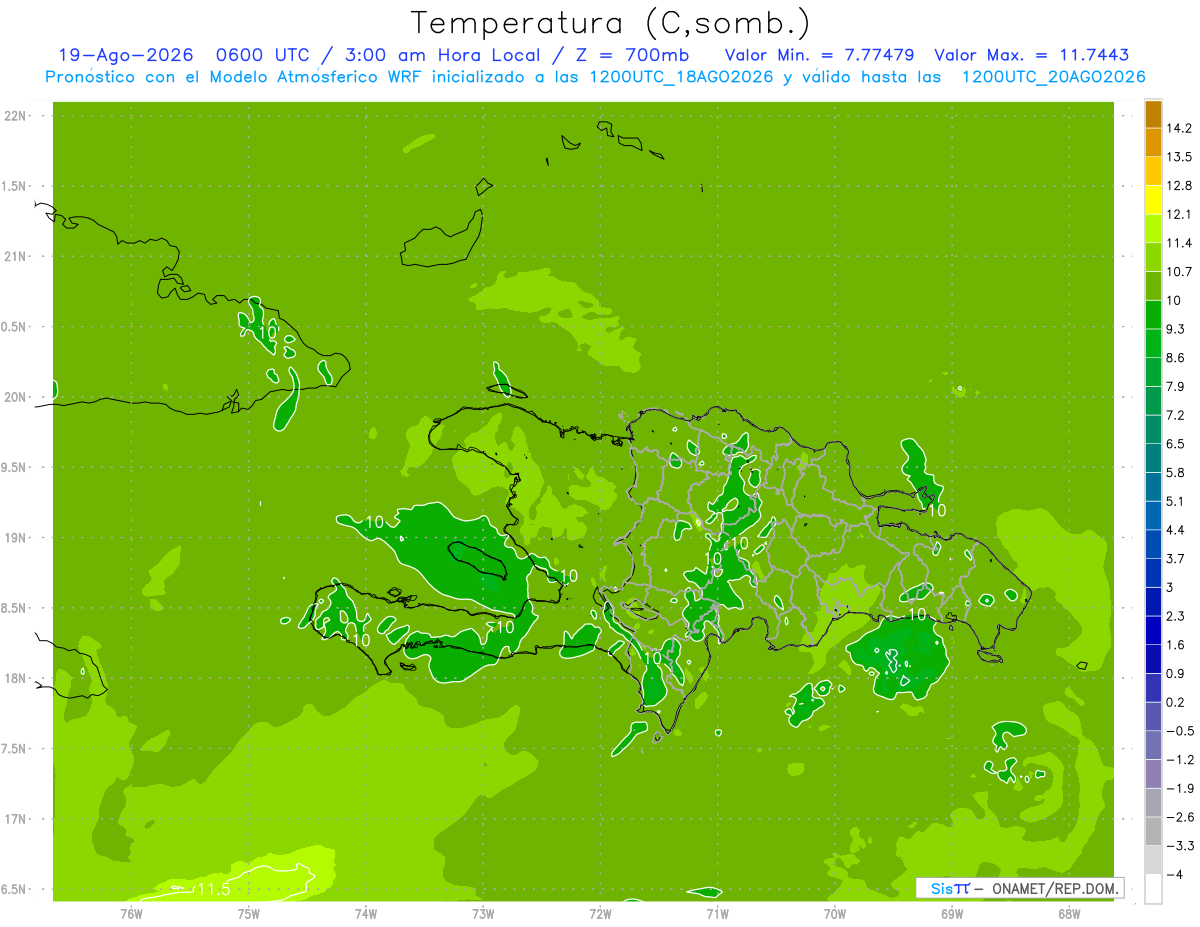
Task: Click the colorbar label "7.2"
Action: tap(1177, 415)
